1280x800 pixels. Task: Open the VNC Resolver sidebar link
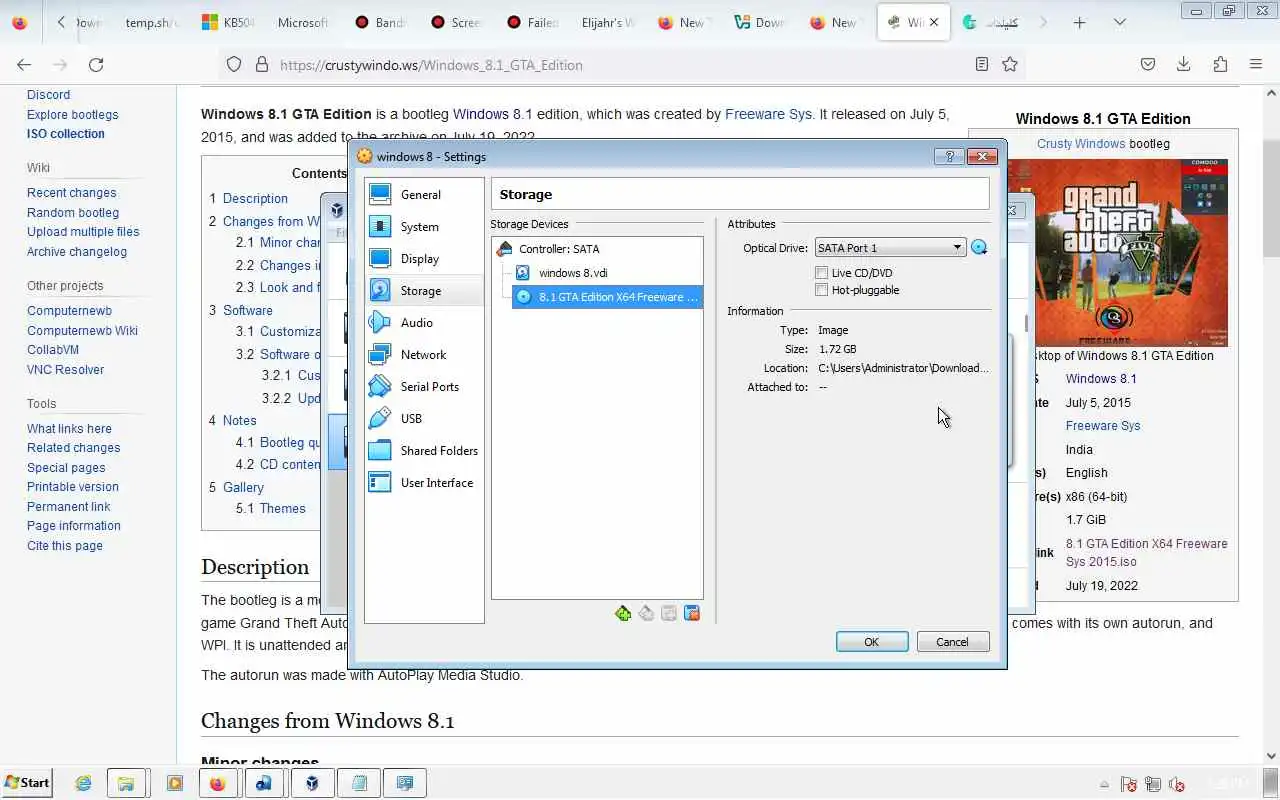coord(65,370)
